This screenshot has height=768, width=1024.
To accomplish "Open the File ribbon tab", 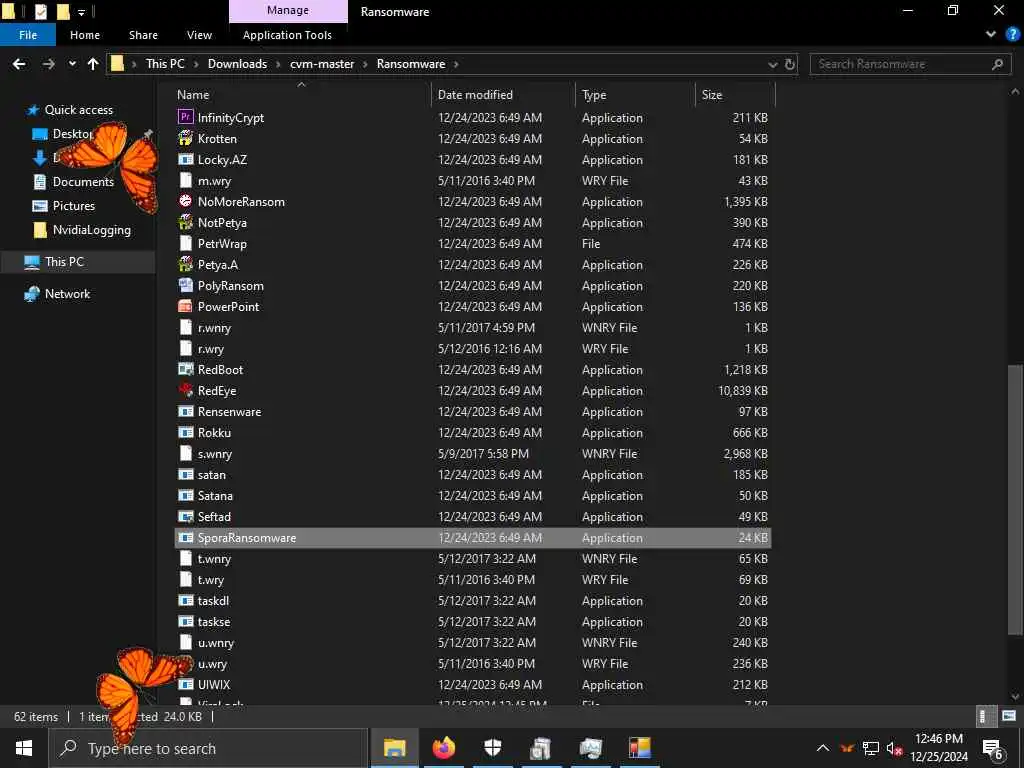I will pyautogui.click(x=28, y=35).
